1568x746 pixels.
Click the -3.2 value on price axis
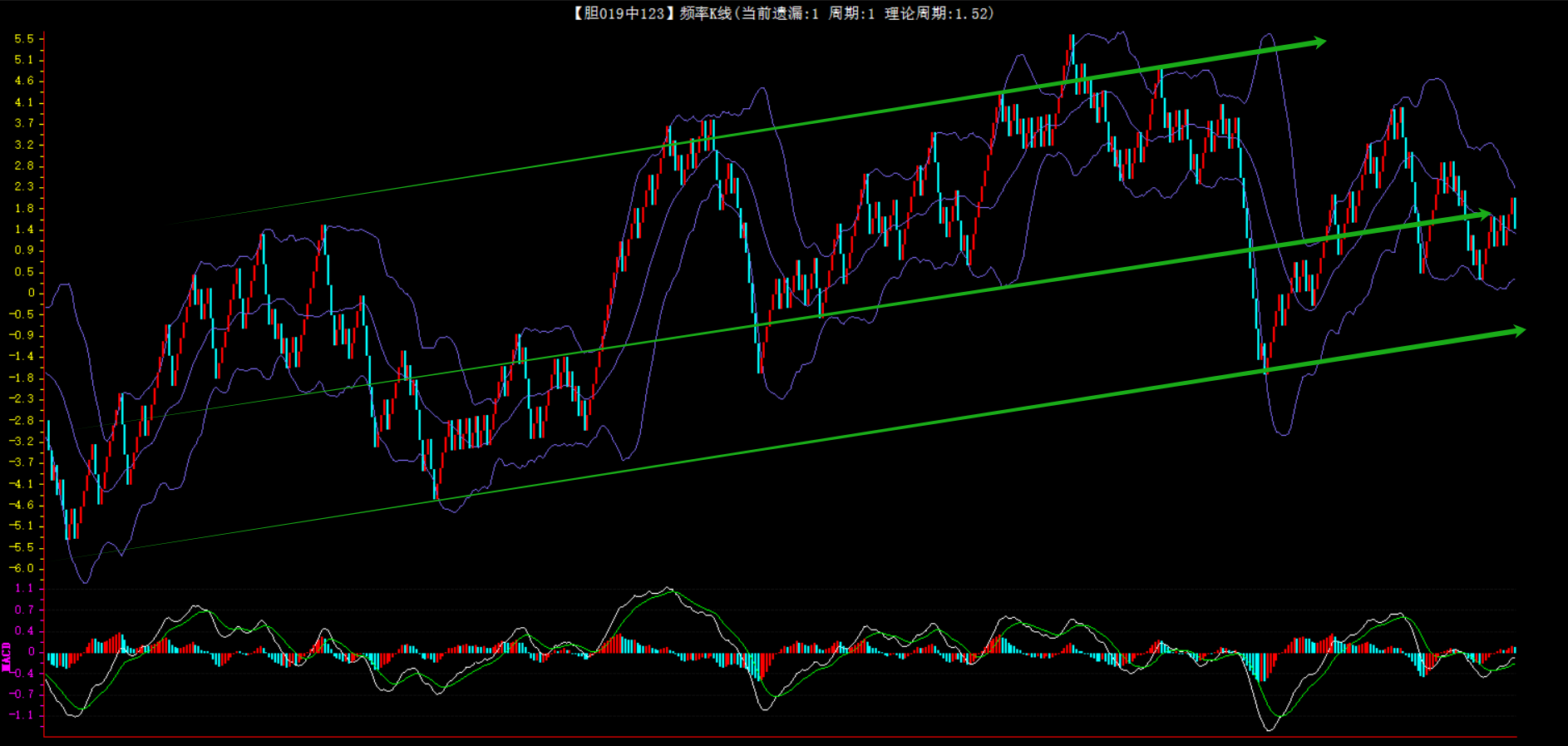[22, 441]
